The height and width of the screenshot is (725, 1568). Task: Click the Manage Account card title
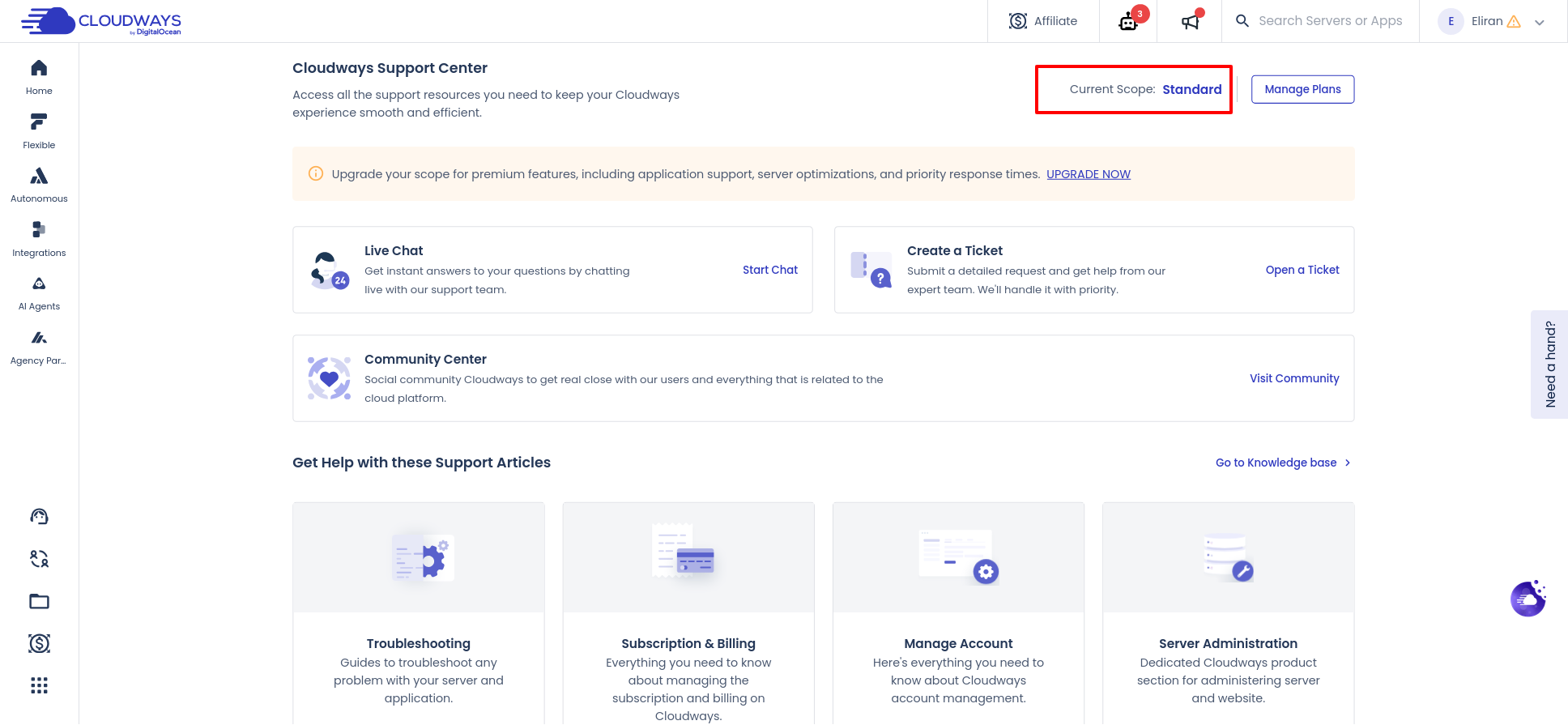958,643
